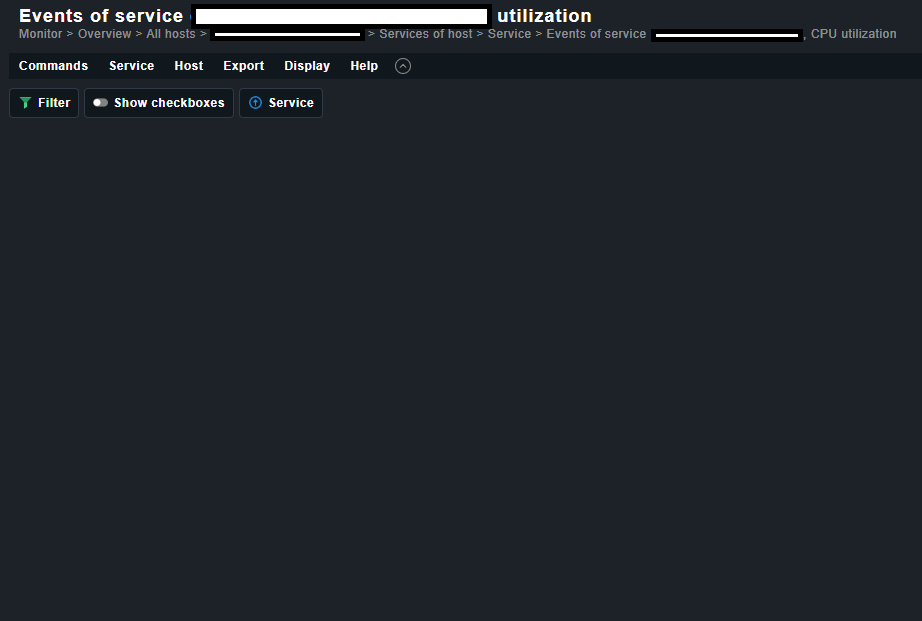Click the Service breadcrumb link

509,34
